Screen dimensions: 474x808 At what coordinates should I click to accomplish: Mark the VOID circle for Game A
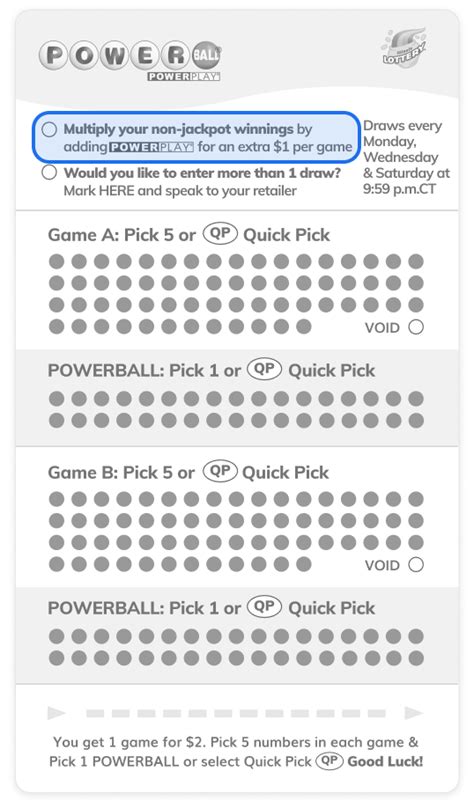[416, 327]
